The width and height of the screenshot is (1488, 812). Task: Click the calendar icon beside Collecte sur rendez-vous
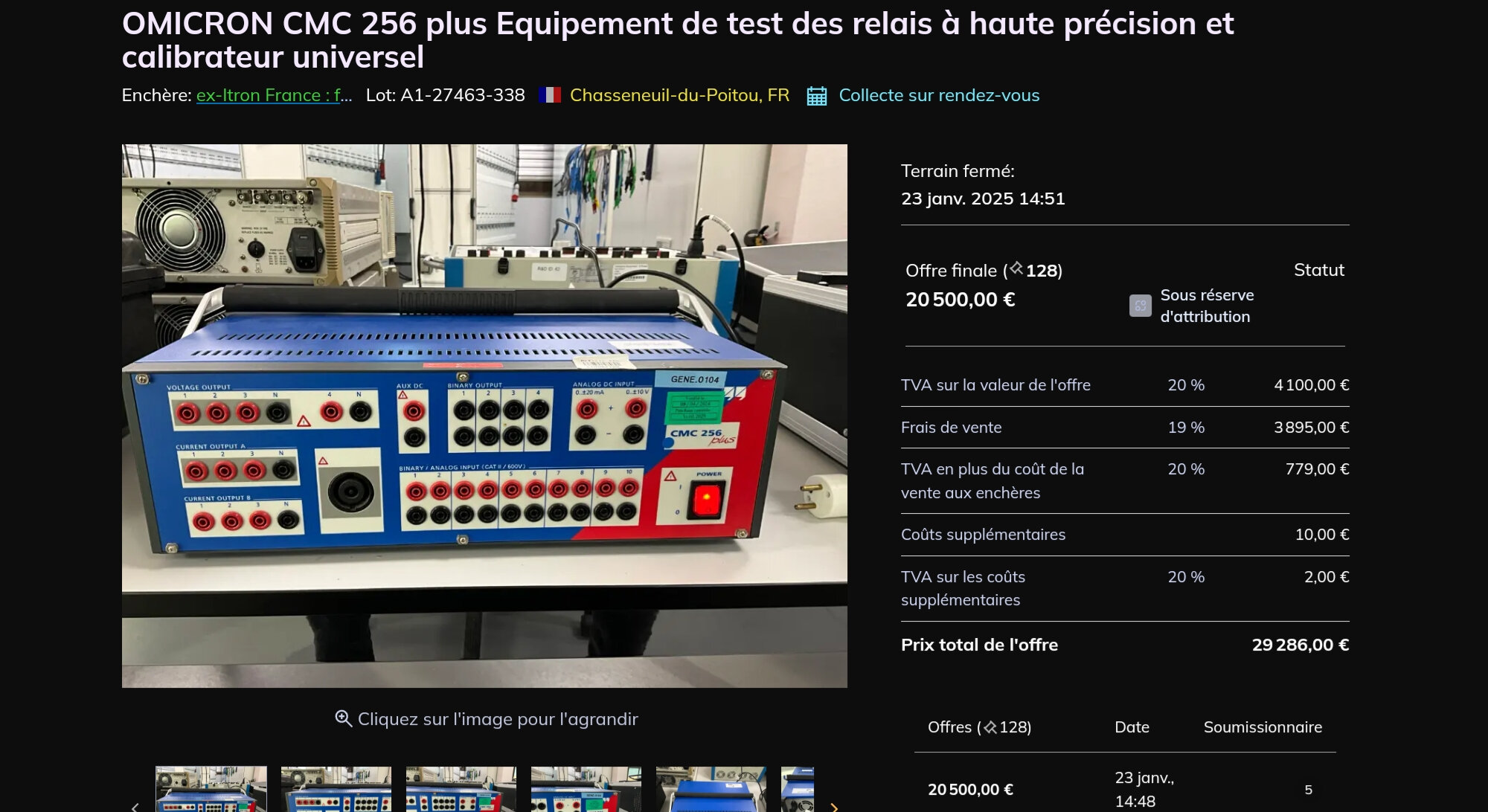pyautogui.click(x=816, y=96)
